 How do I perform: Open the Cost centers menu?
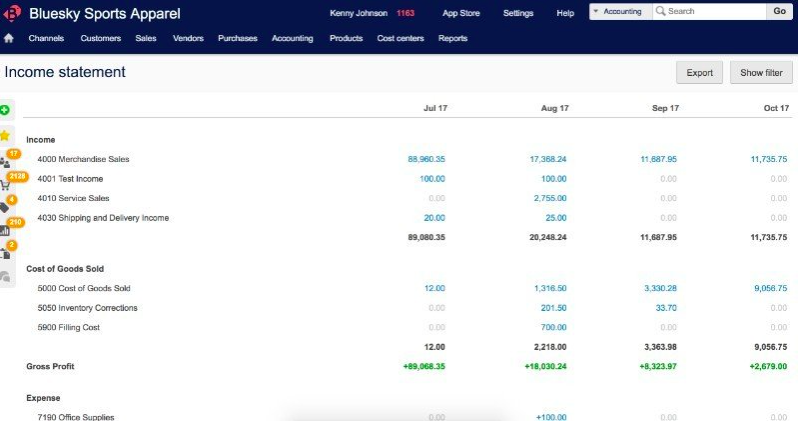tap(400, 38)
